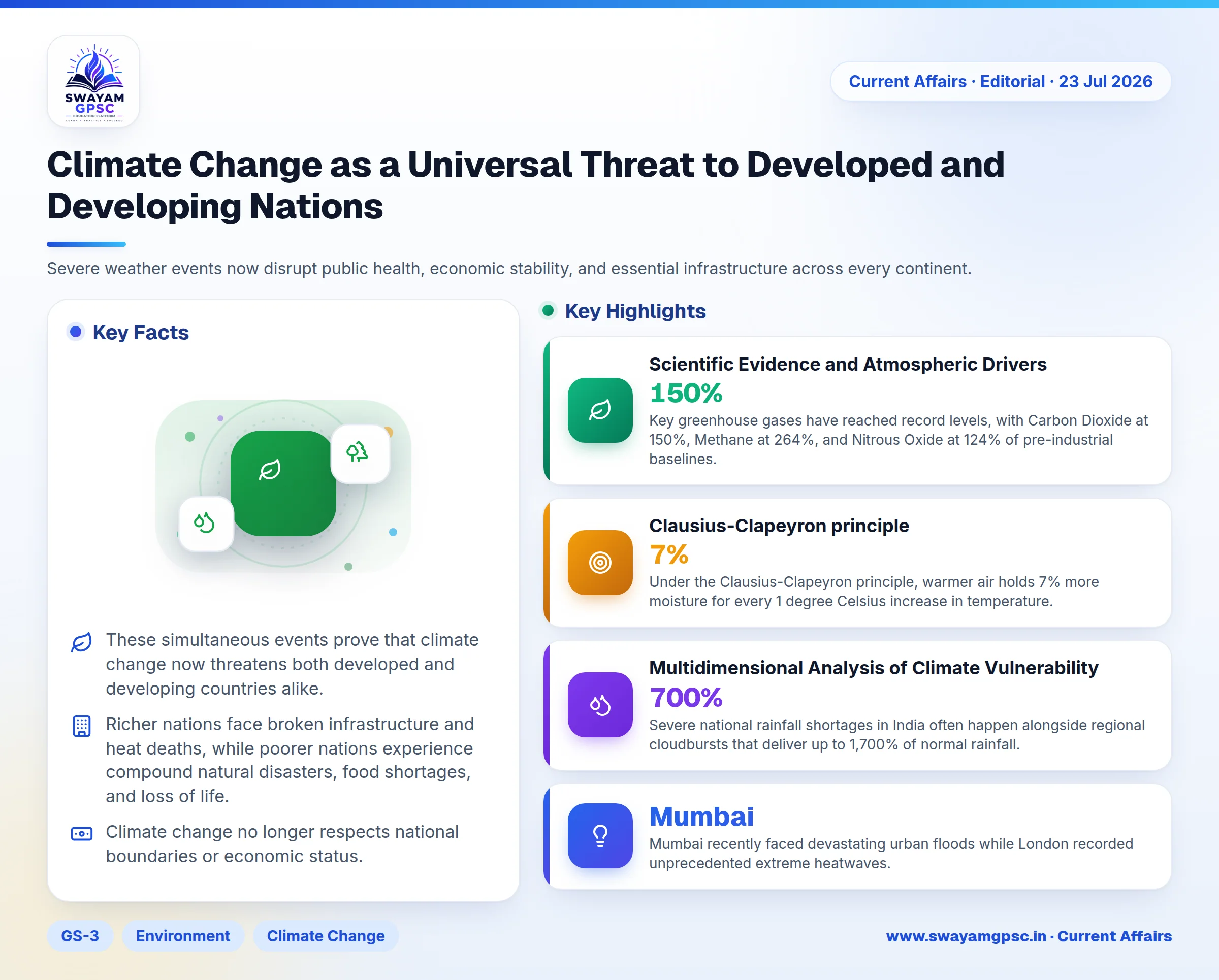Image resolution: width=1219 pixels, height=980 pixels.
Task: Click the orange target icon in Clausius-Clapeyron card
Action: (x=600, y=562)
